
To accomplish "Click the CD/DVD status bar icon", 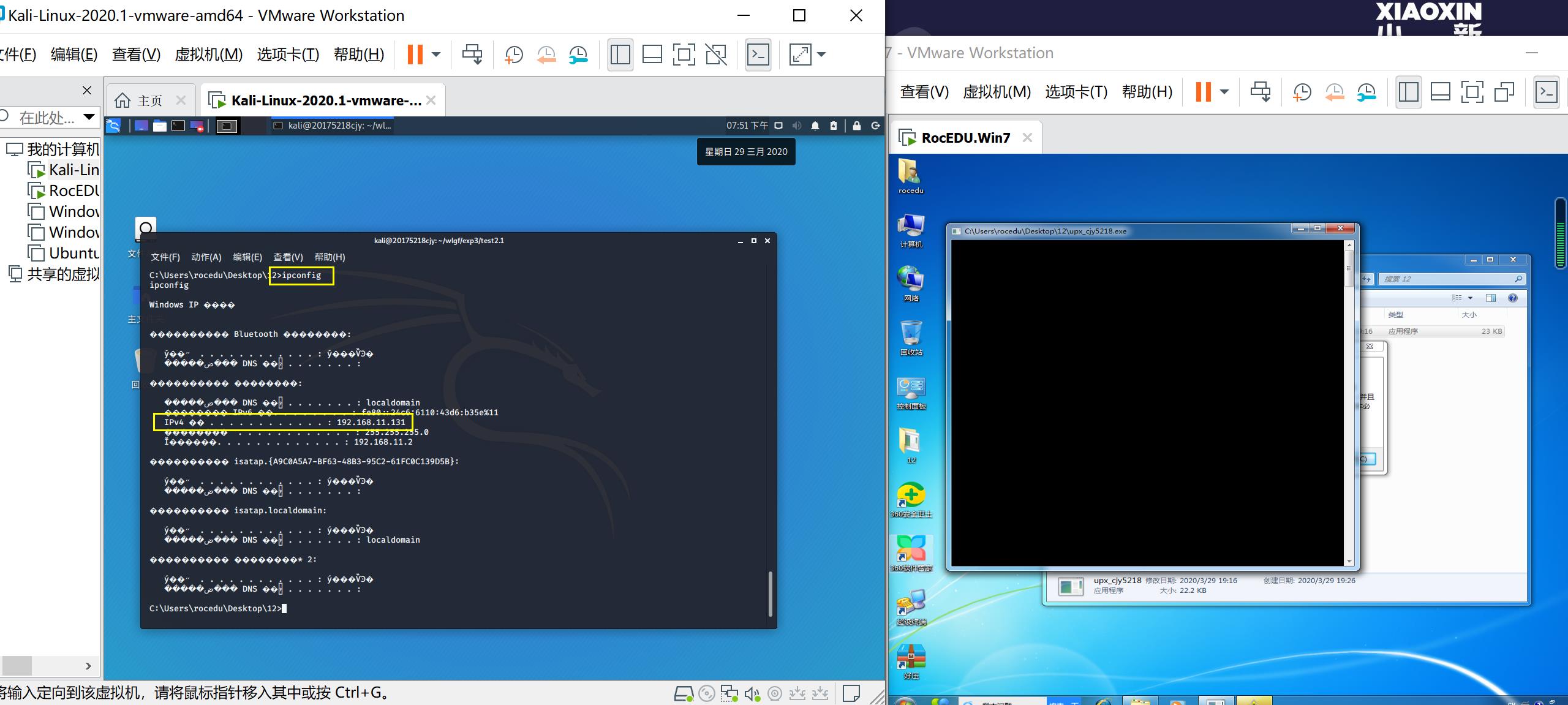I will (x=707, y=694).
